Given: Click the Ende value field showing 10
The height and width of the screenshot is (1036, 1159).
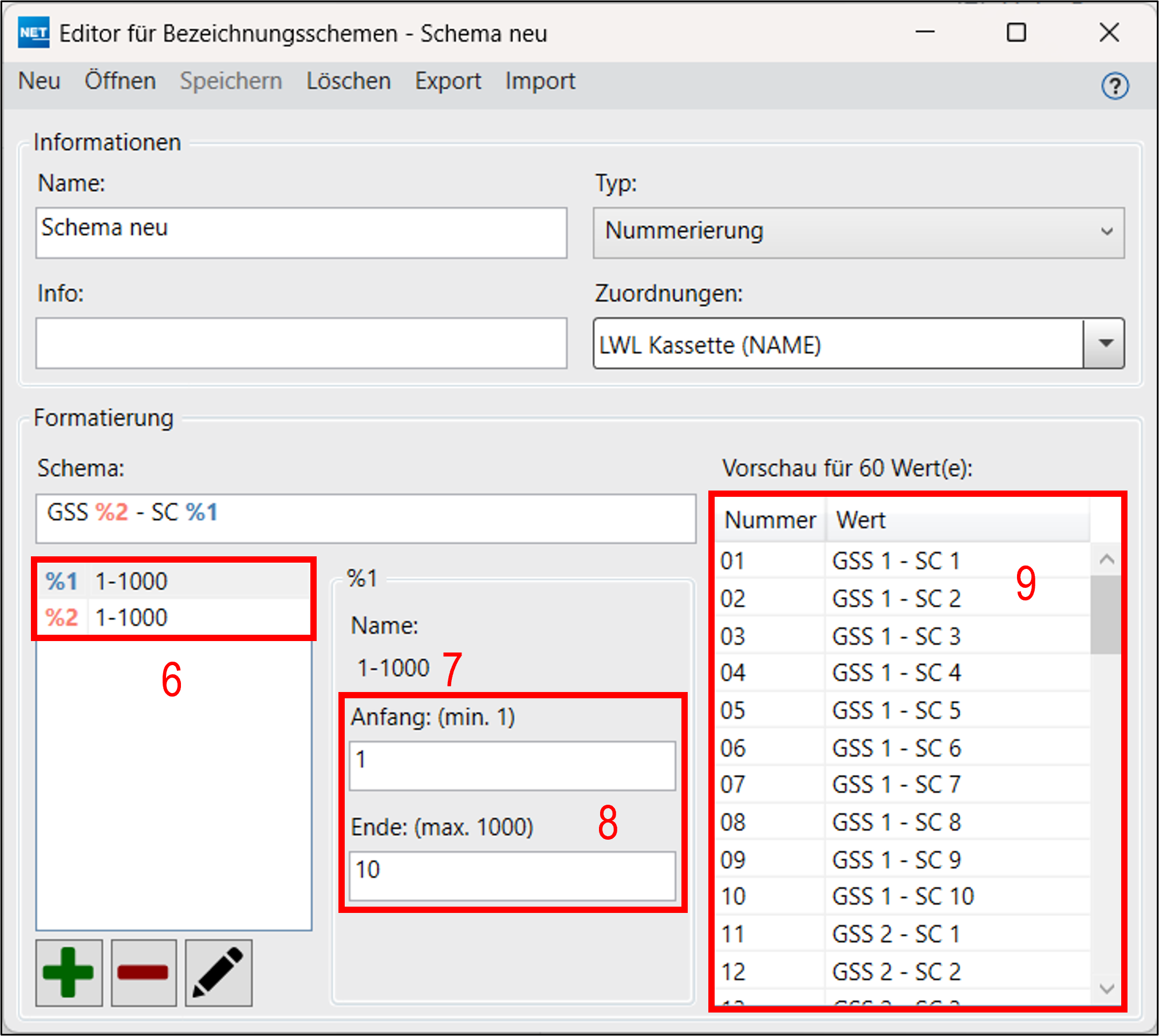Looking at the screenshot, I should (511, 874).
